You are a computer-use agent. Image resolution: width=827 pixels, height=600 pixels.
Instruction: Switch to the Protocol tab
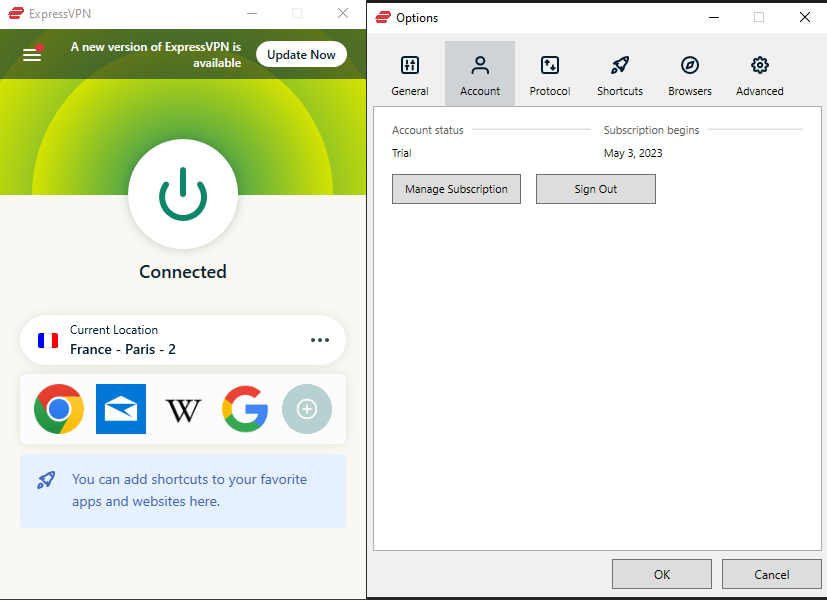pos(550,74)
